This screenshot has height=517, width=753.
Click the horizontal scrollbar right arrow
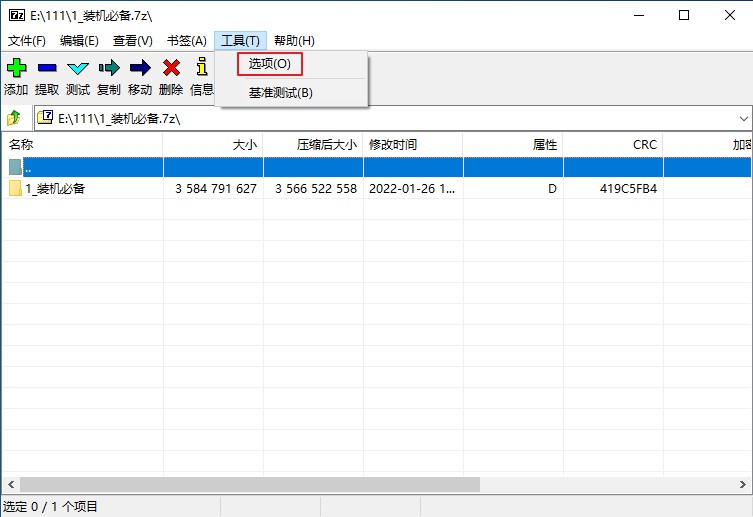tap(744, 484)
